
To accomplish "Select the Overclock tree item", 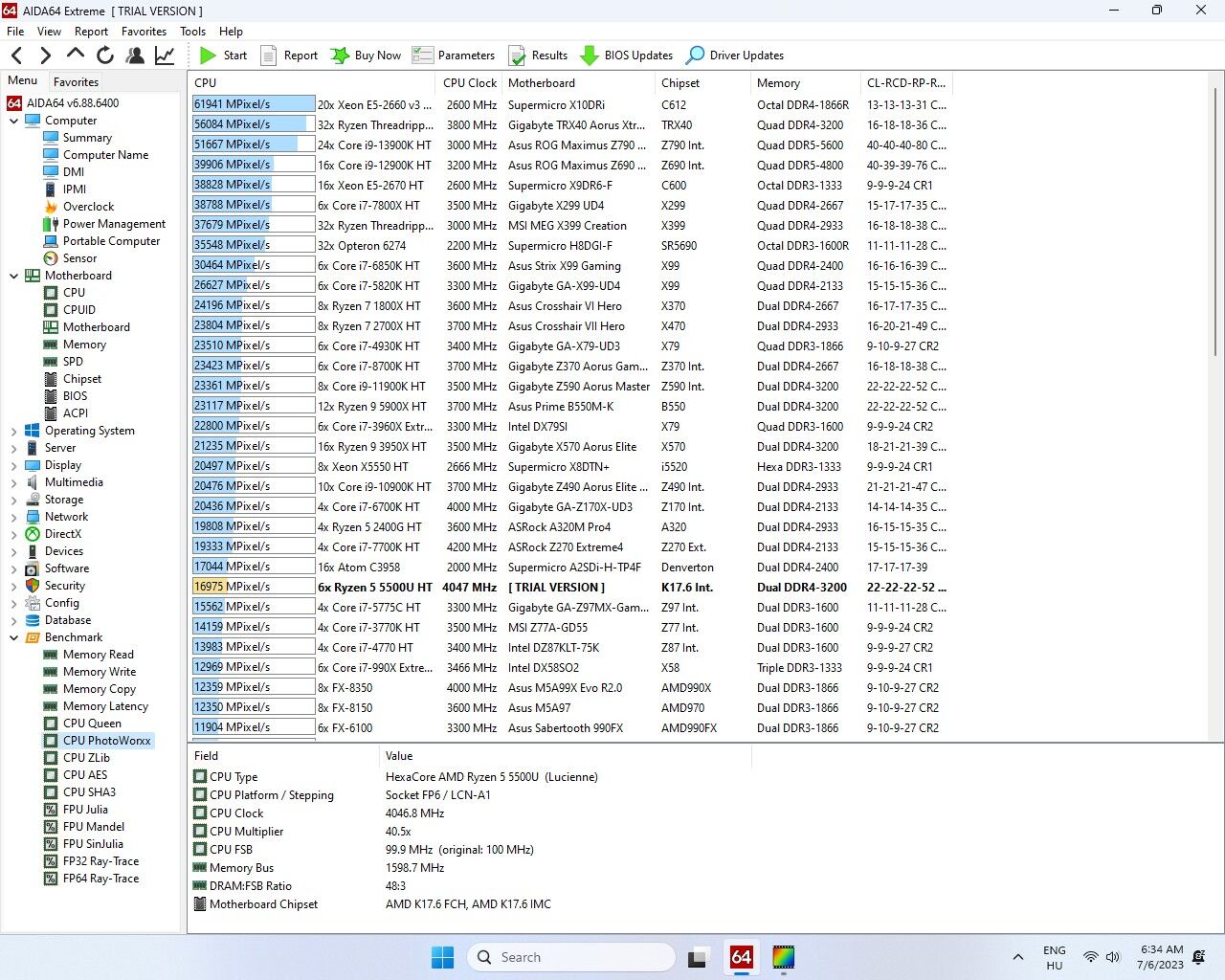I will coord(88,207).
